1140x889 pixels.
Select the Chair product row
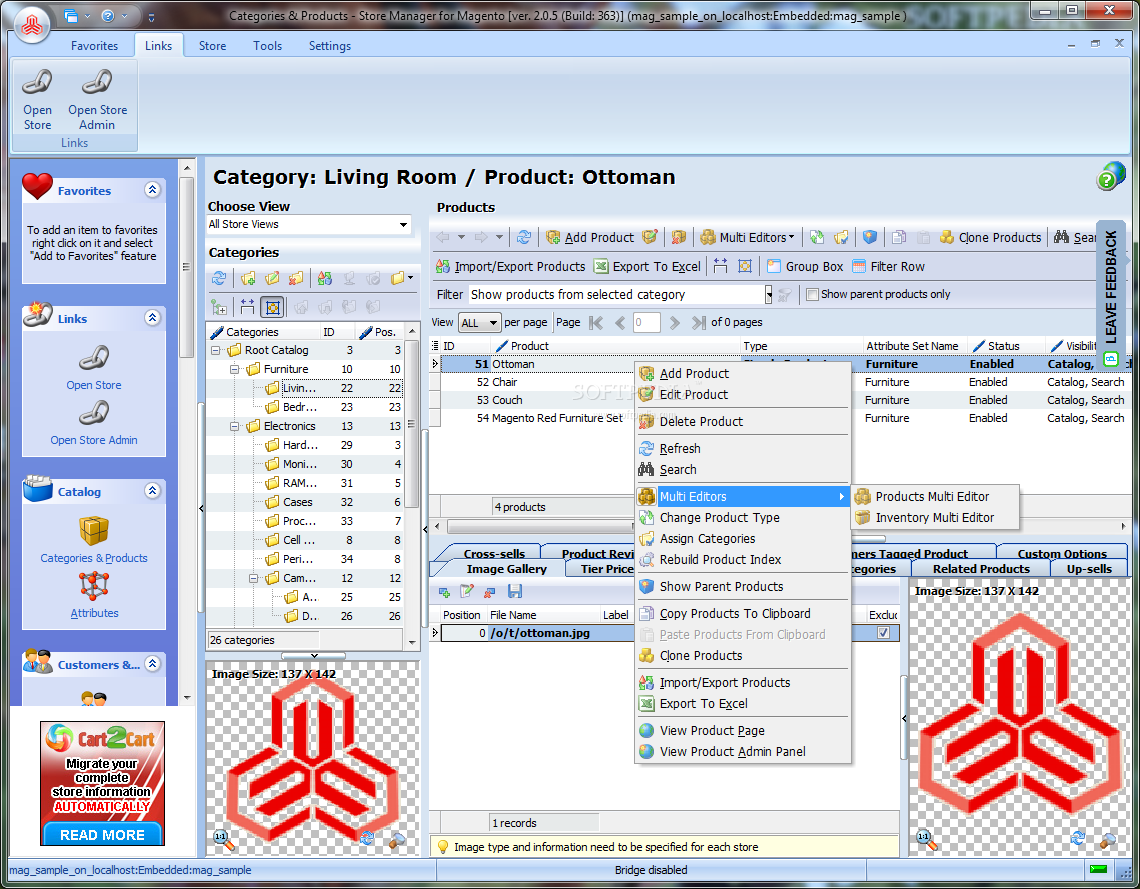tap(778, 382)
